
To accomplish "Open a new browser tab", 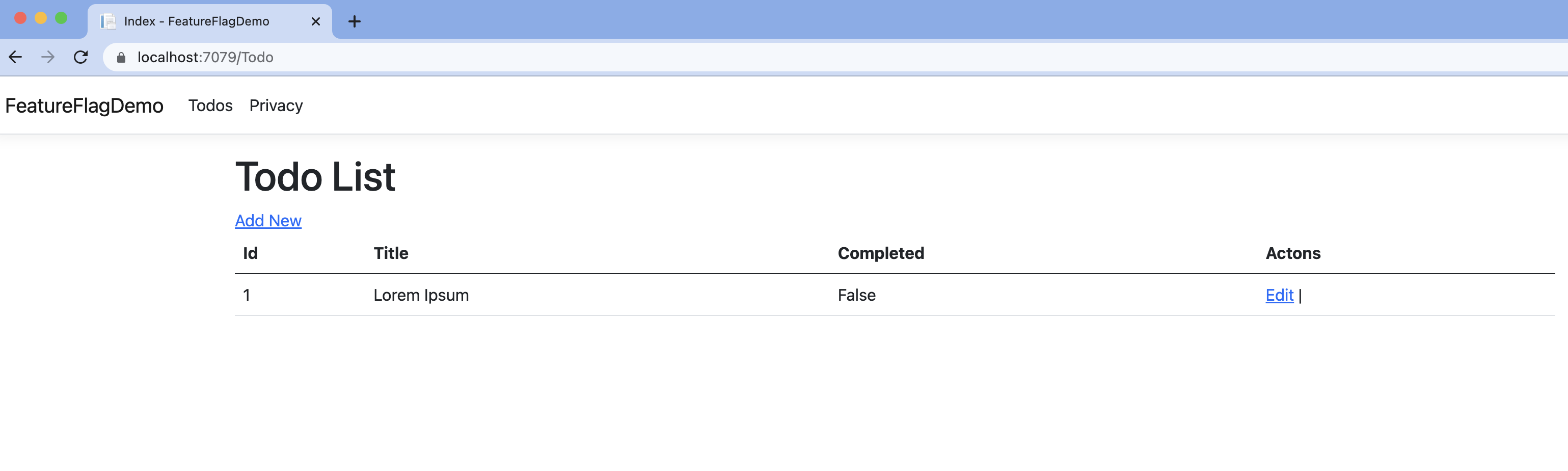I will click(354, 22).
